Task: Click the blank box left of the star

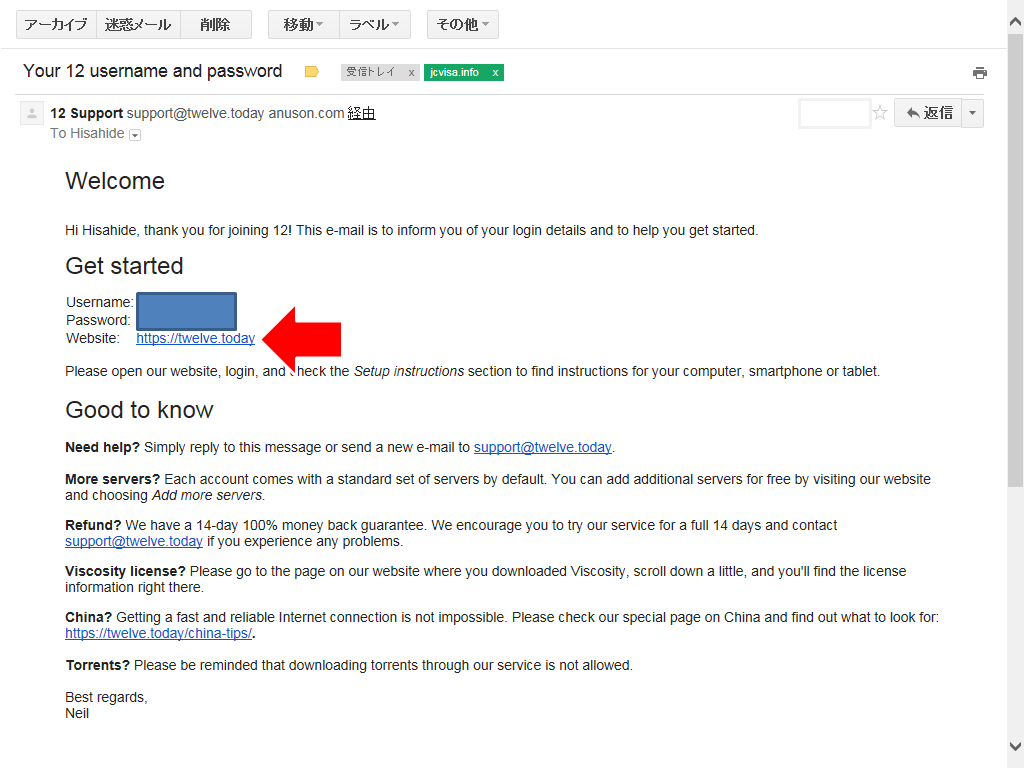Action: point(835,114)
